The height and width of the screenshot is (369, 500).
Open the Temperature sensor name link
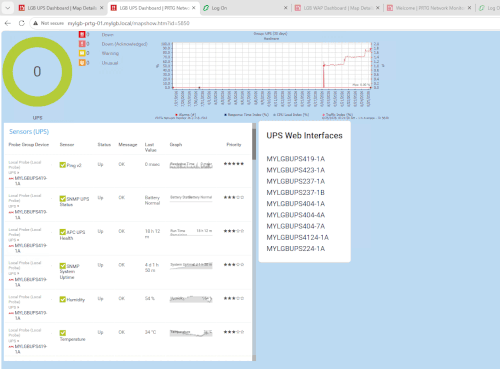73,339
